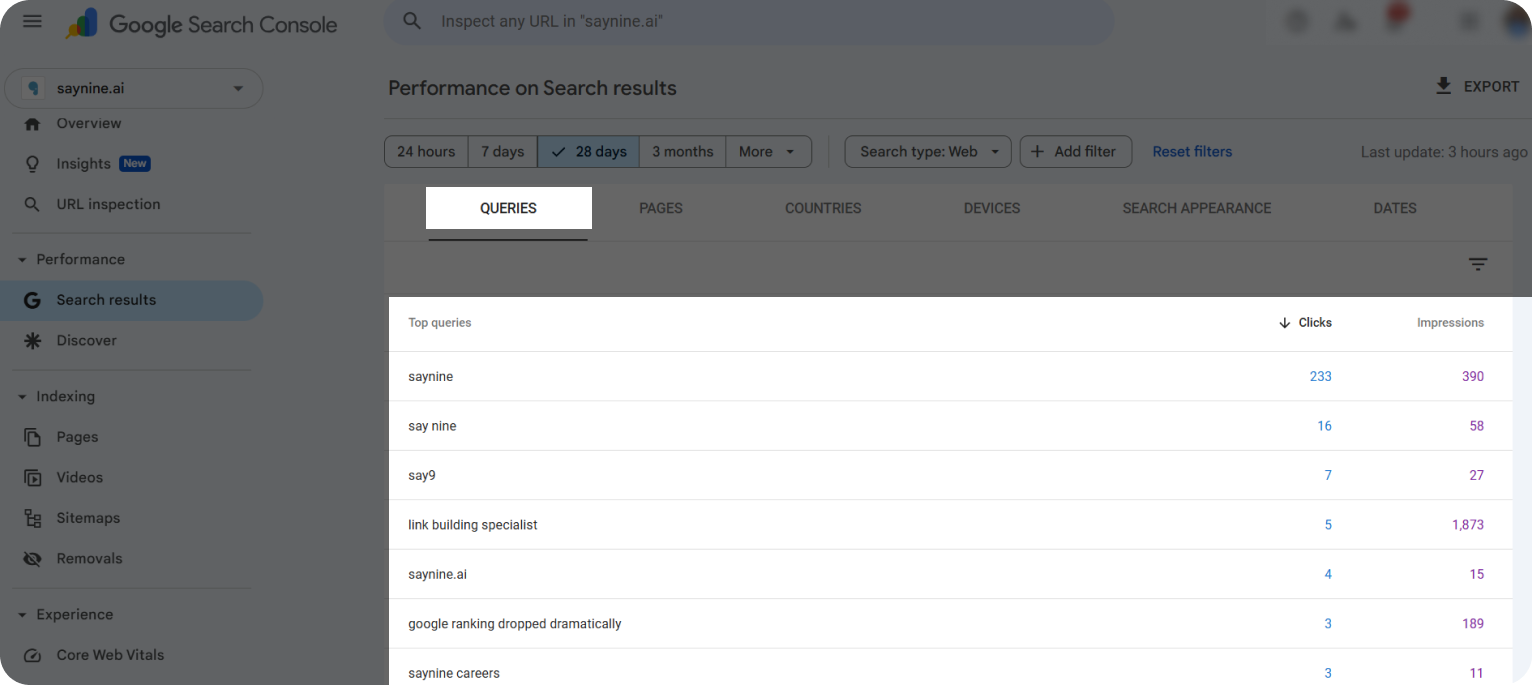Click the Add filter button
The width and height of the screenshot is (1532, 685).
[x=1075, y=152]
